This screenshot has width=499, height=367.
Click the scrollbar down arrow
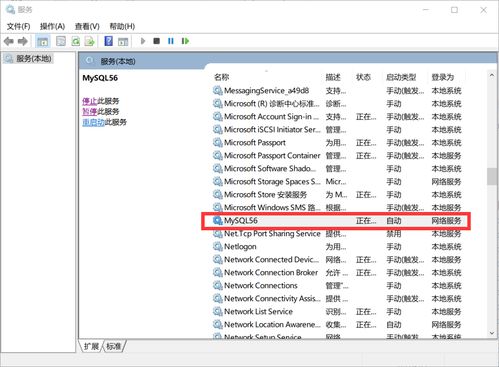pyautogui.click(x=492, y=333)
